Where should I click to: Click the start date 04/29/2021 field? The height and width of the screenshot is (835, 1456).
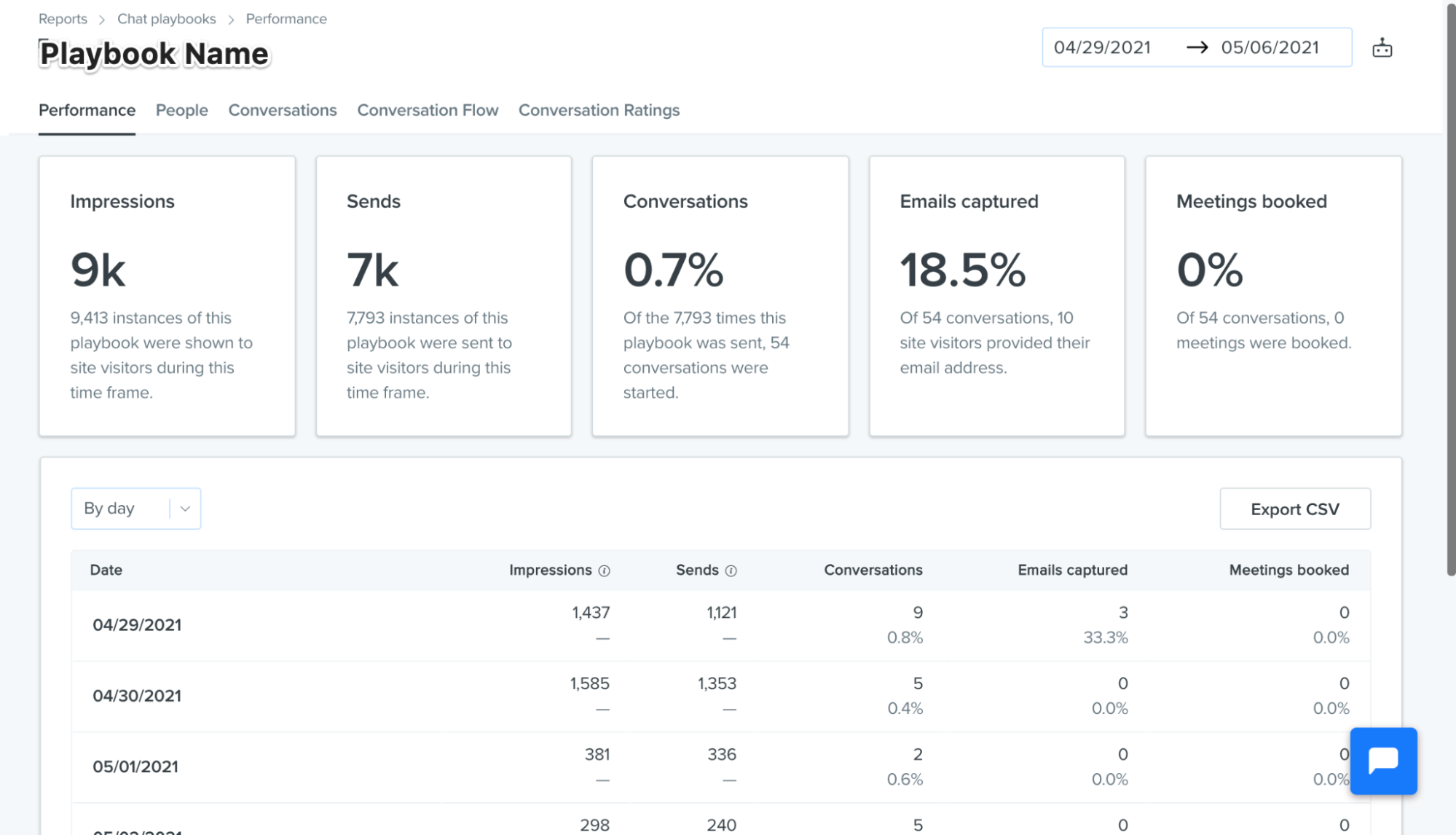[x=1102, y=47]
